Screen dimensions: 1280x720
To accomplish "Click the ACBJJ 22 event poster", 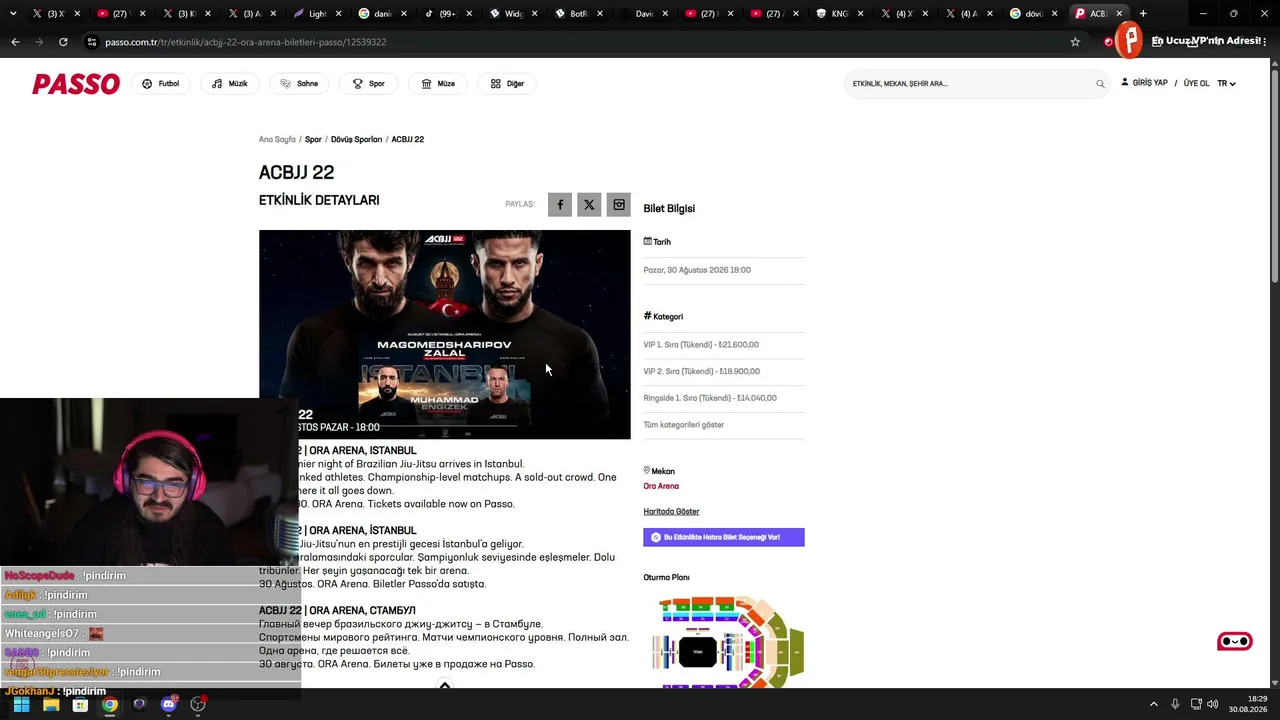I will [445, 334].
